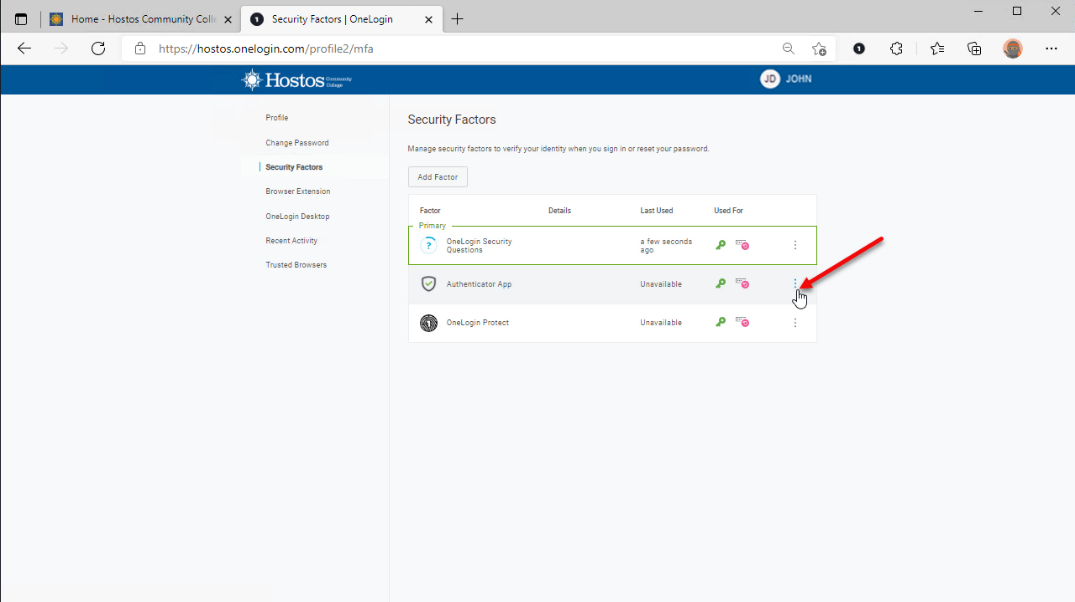Open Profile in the sidebar

[277, 118]
